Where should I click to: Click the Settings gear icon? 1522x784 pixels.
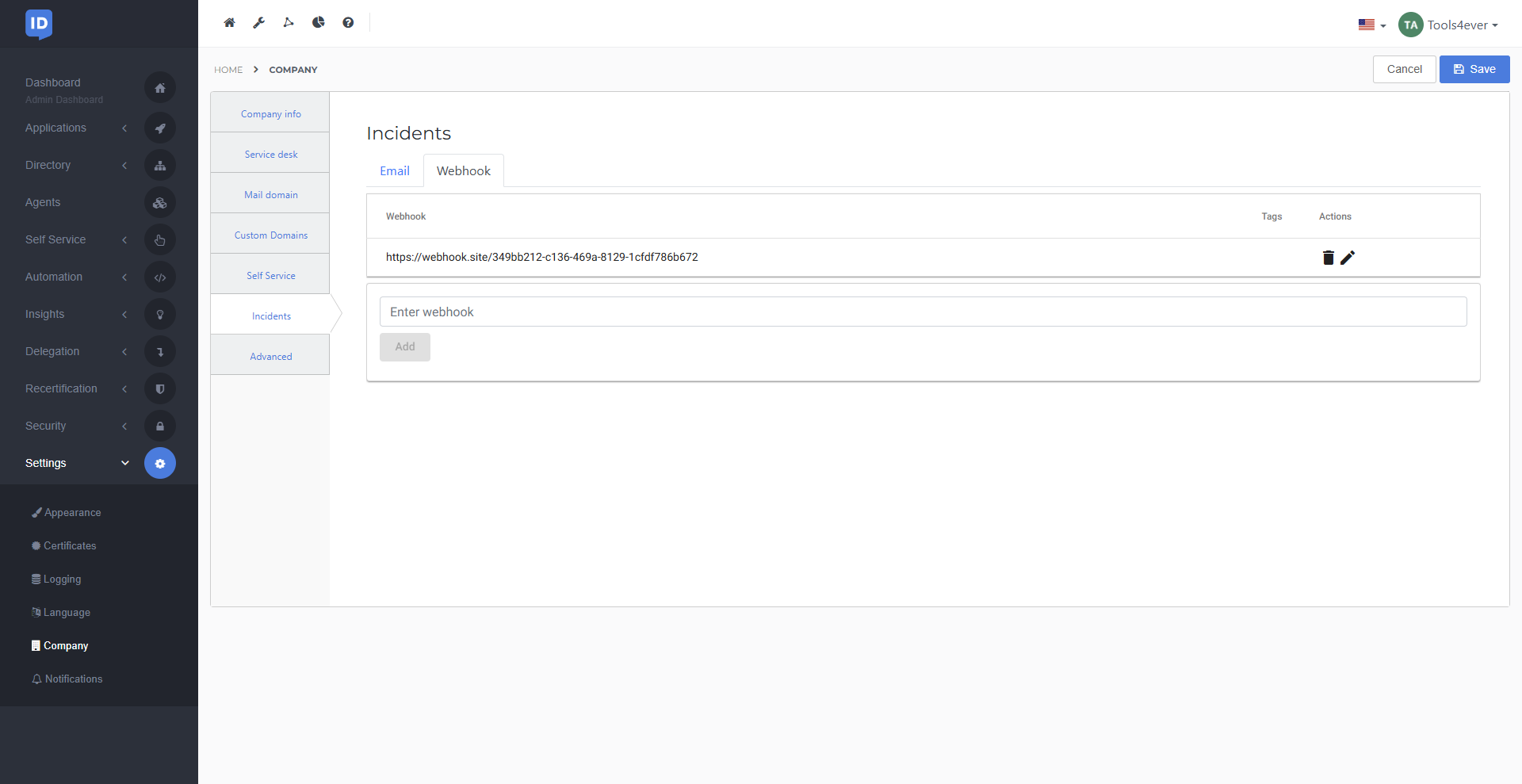160,463
